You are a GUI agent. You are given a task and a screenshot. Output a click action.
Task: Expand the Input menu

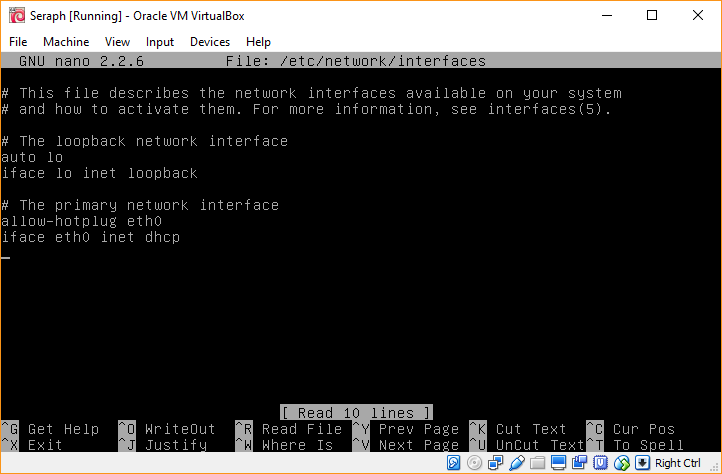coord(160,42)
